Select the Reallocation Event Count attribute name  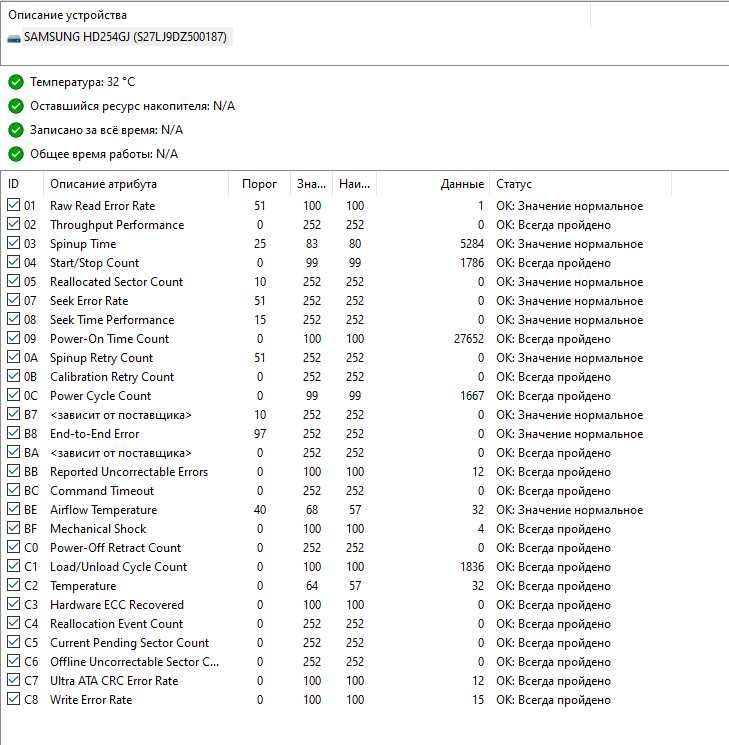click(116, 624)
